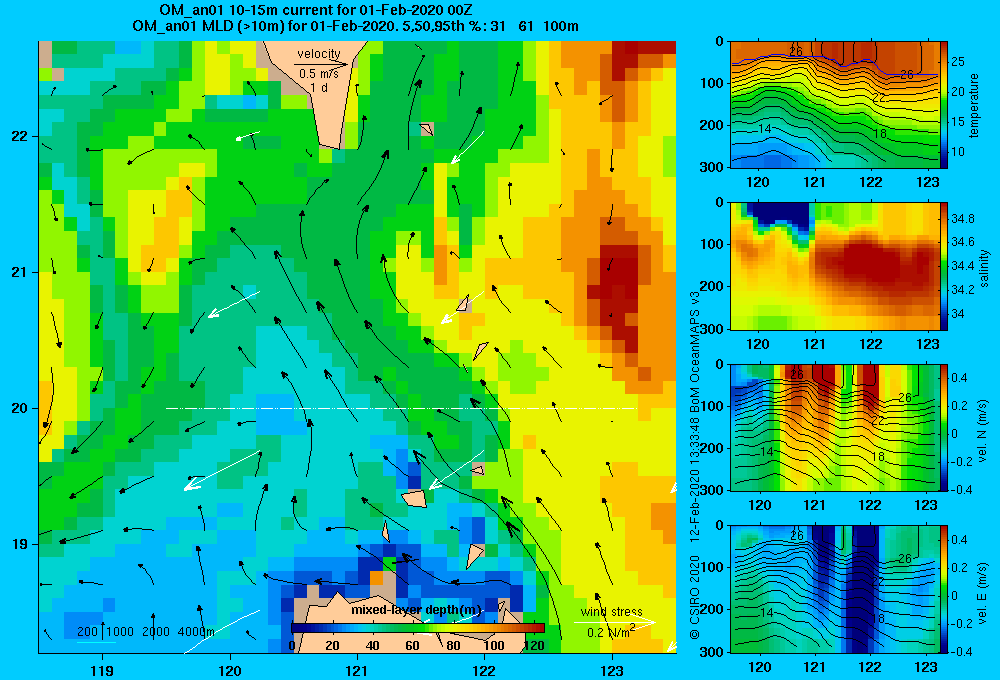Click the "34.8" salinity color bar tick
This screenshot has height=680, width=1000.
[962, 218]
